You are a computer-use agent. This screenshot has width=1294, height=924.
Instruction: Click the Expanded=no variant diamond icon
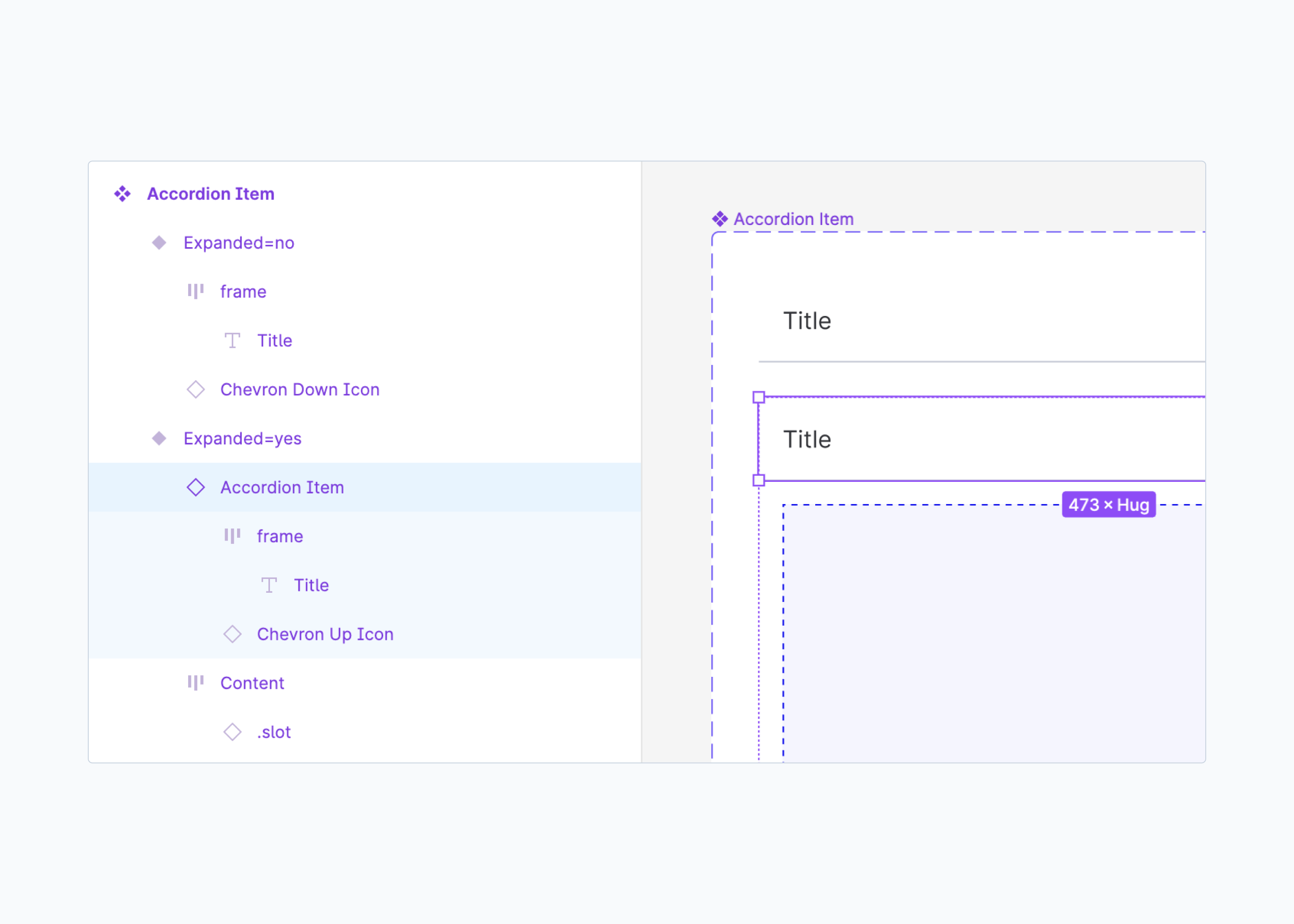tap(159, 243)
